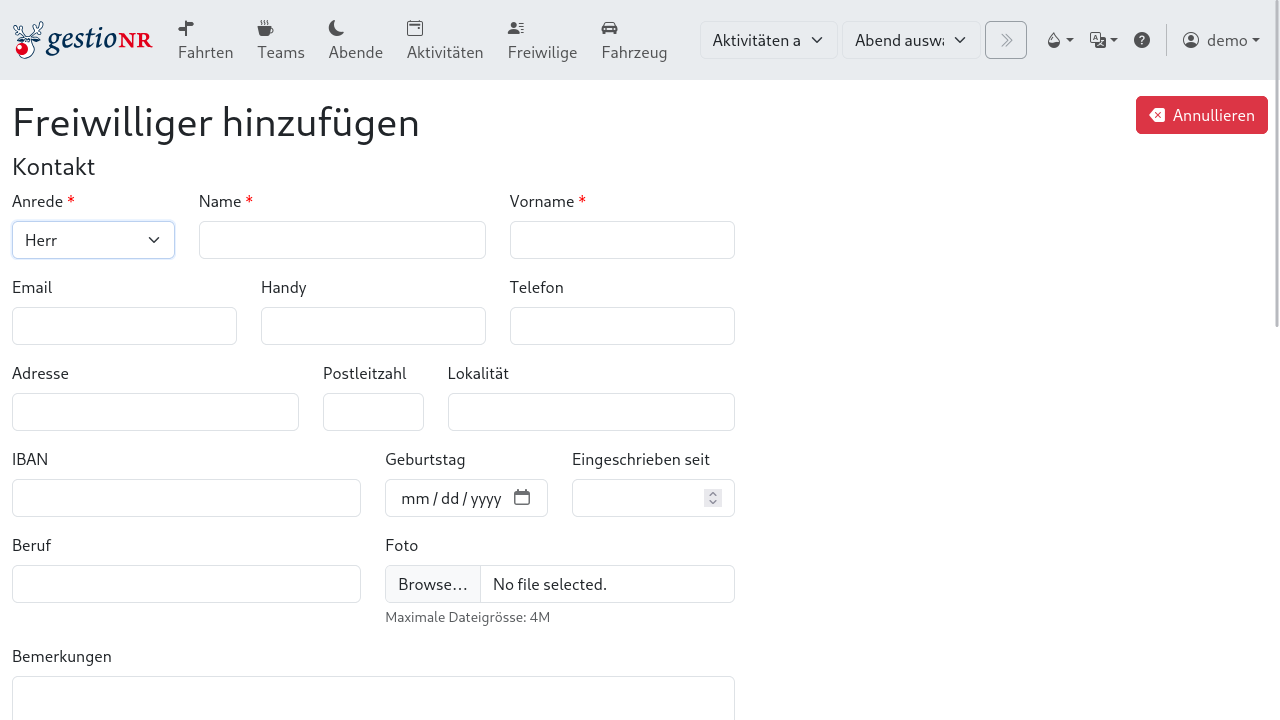Click the double chevron toolbar button
The height and width of the screenshot is (720, 1280).
[1005, 40]
